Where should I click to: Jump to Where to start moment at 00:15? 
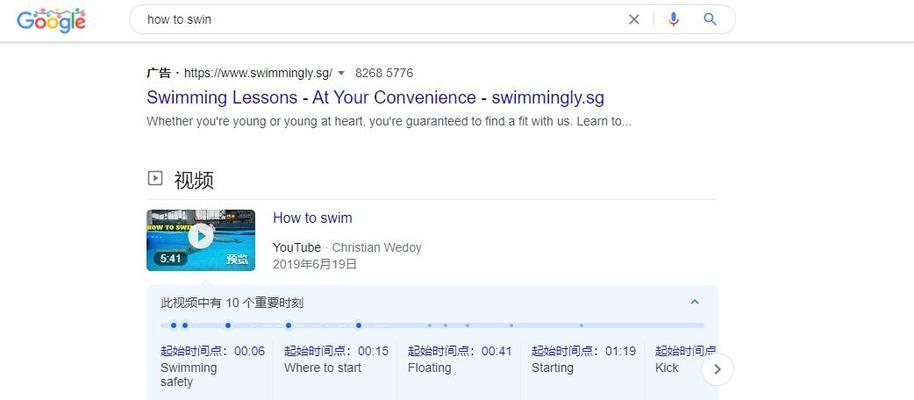(336, 360)
